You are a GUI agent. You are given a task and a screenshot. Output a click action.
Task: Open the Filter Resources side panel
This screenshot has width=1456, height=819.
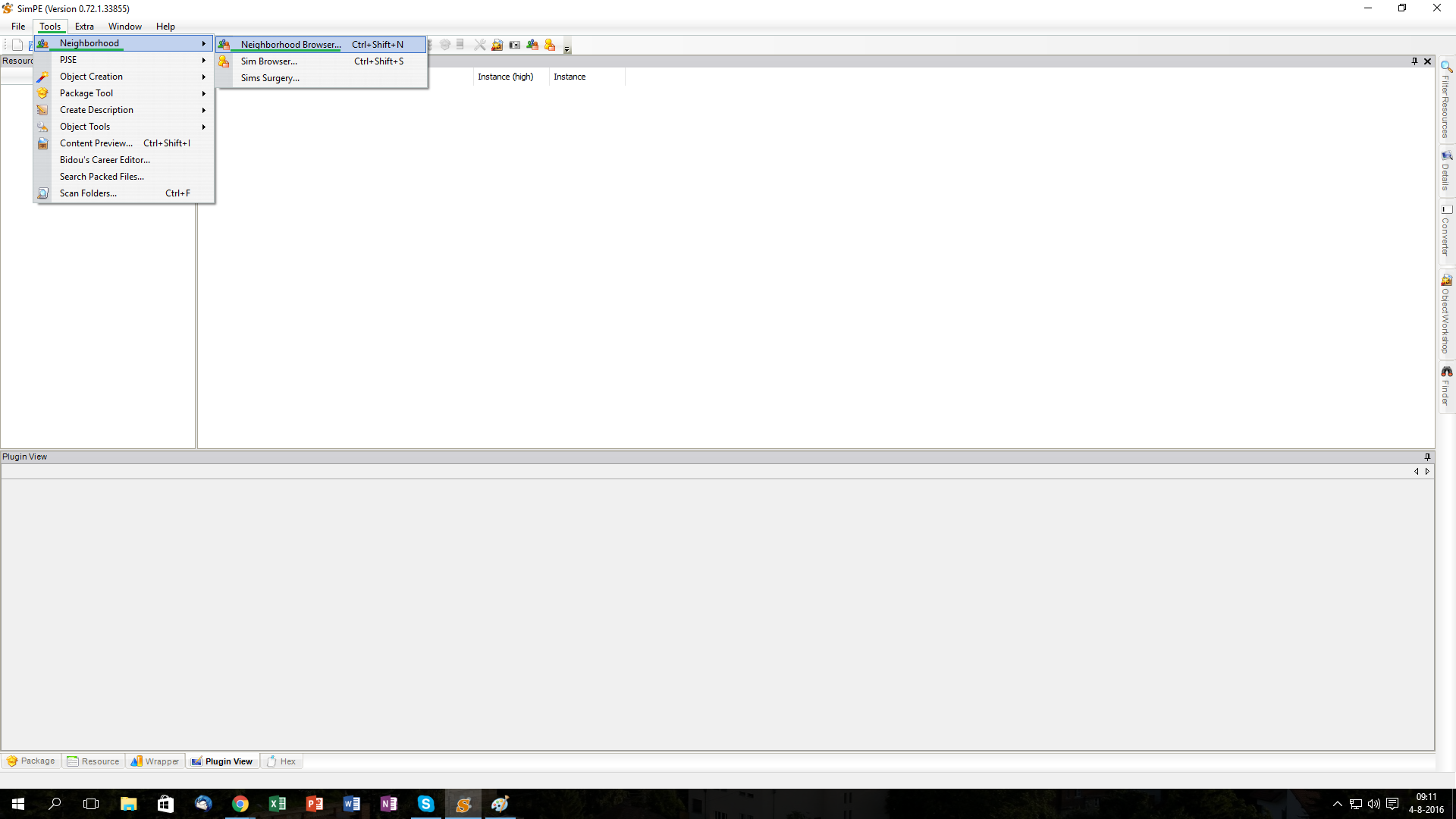[x=1446, y=99]
